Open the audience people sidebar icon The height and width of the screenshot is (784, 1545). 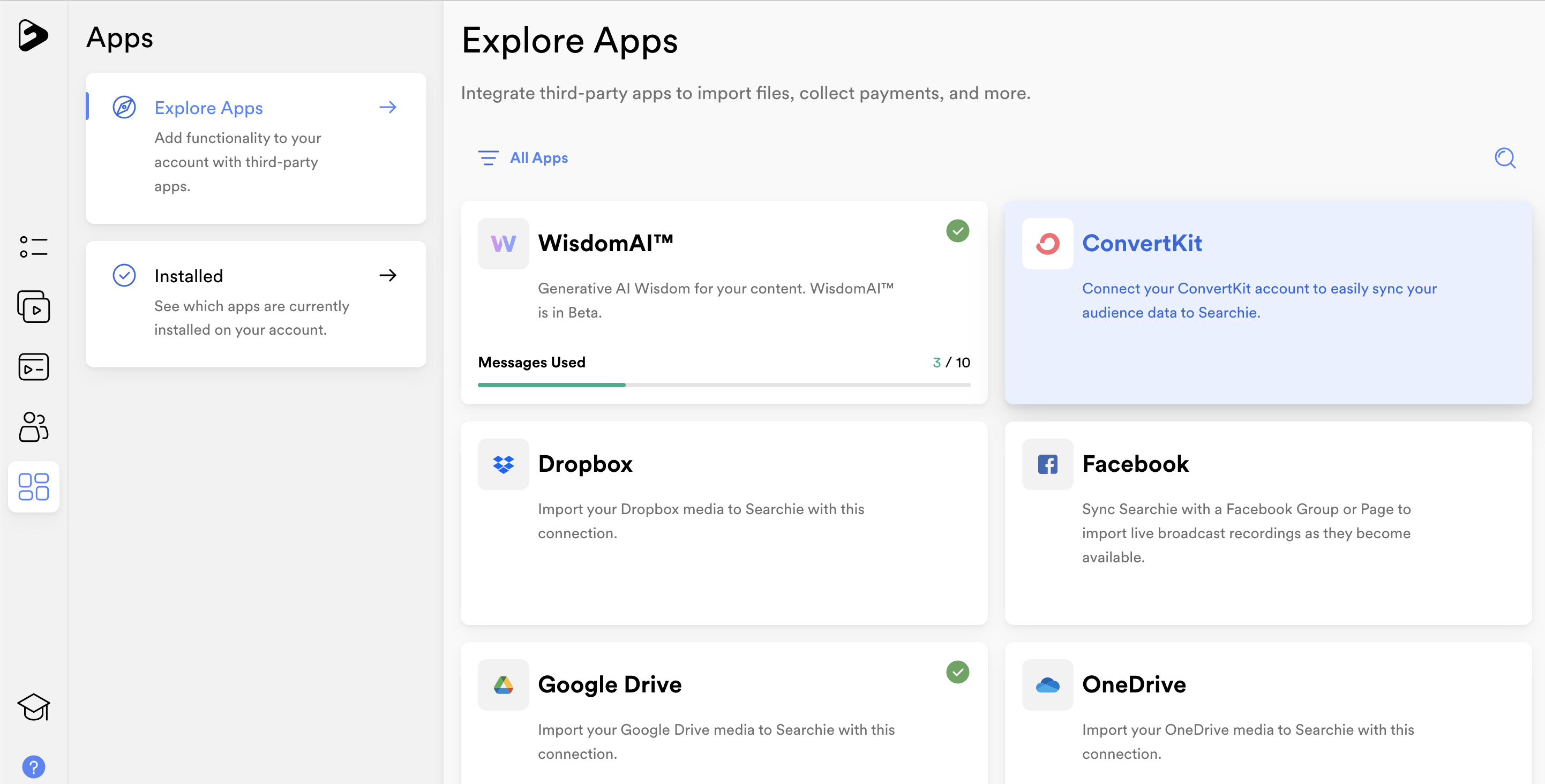pyautogui.click(x=34, y=427)
